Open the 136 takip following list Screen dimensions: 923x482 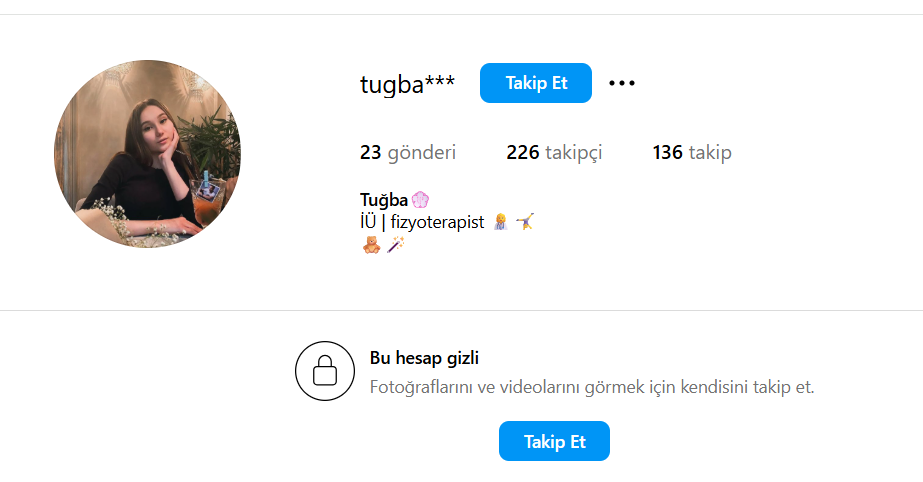(692, 152)
